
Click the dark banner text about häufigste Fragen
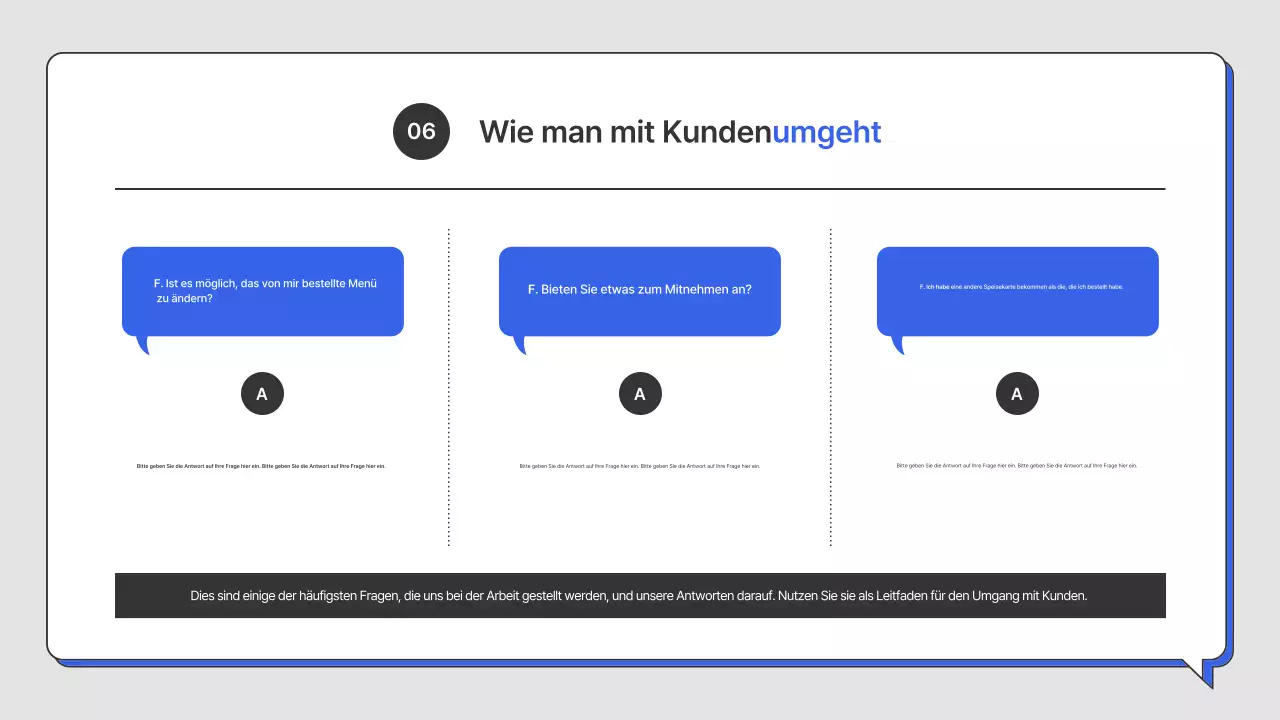pos(640,595)
